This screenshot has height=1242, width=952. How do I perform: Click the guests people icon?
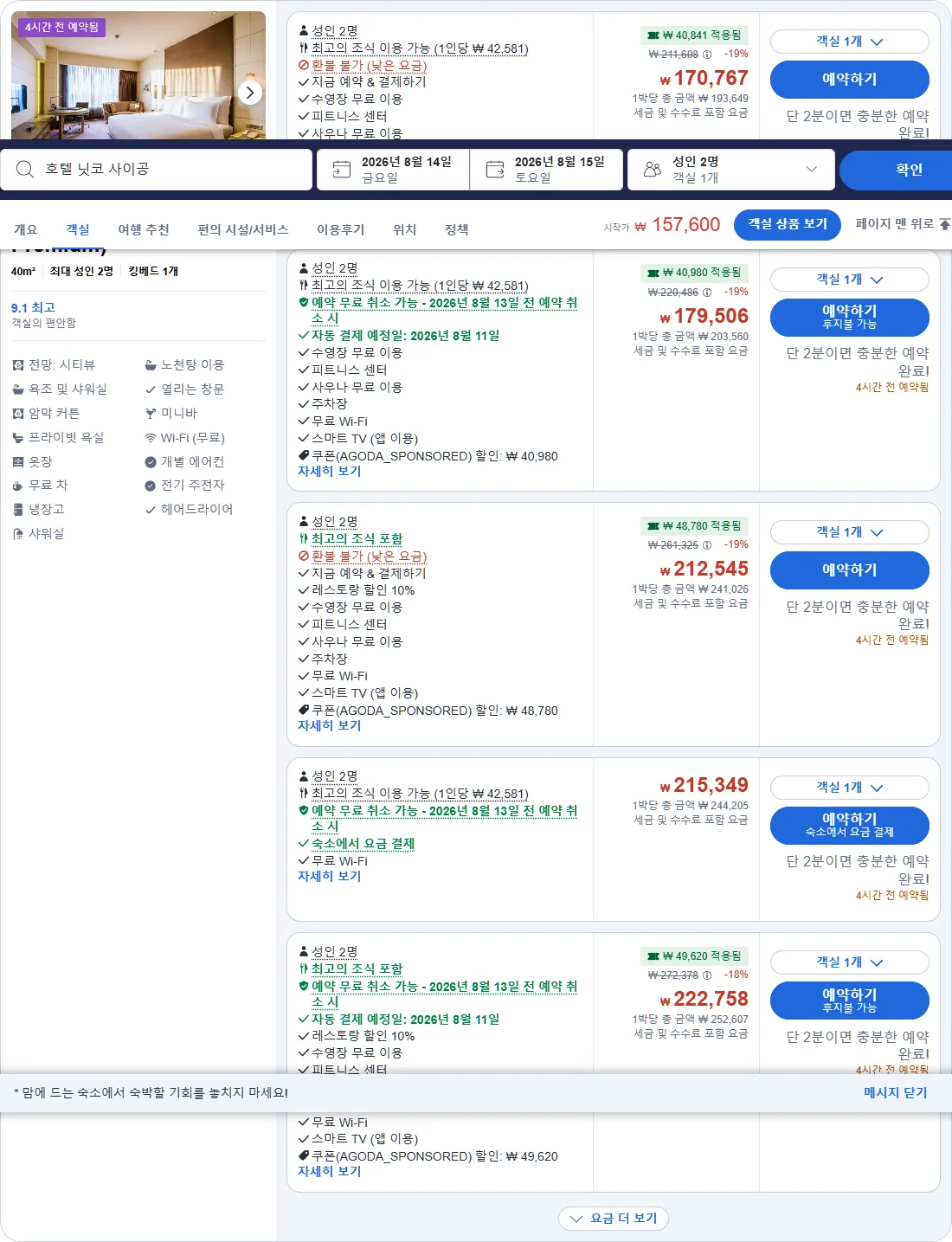(x=653, y=169)
